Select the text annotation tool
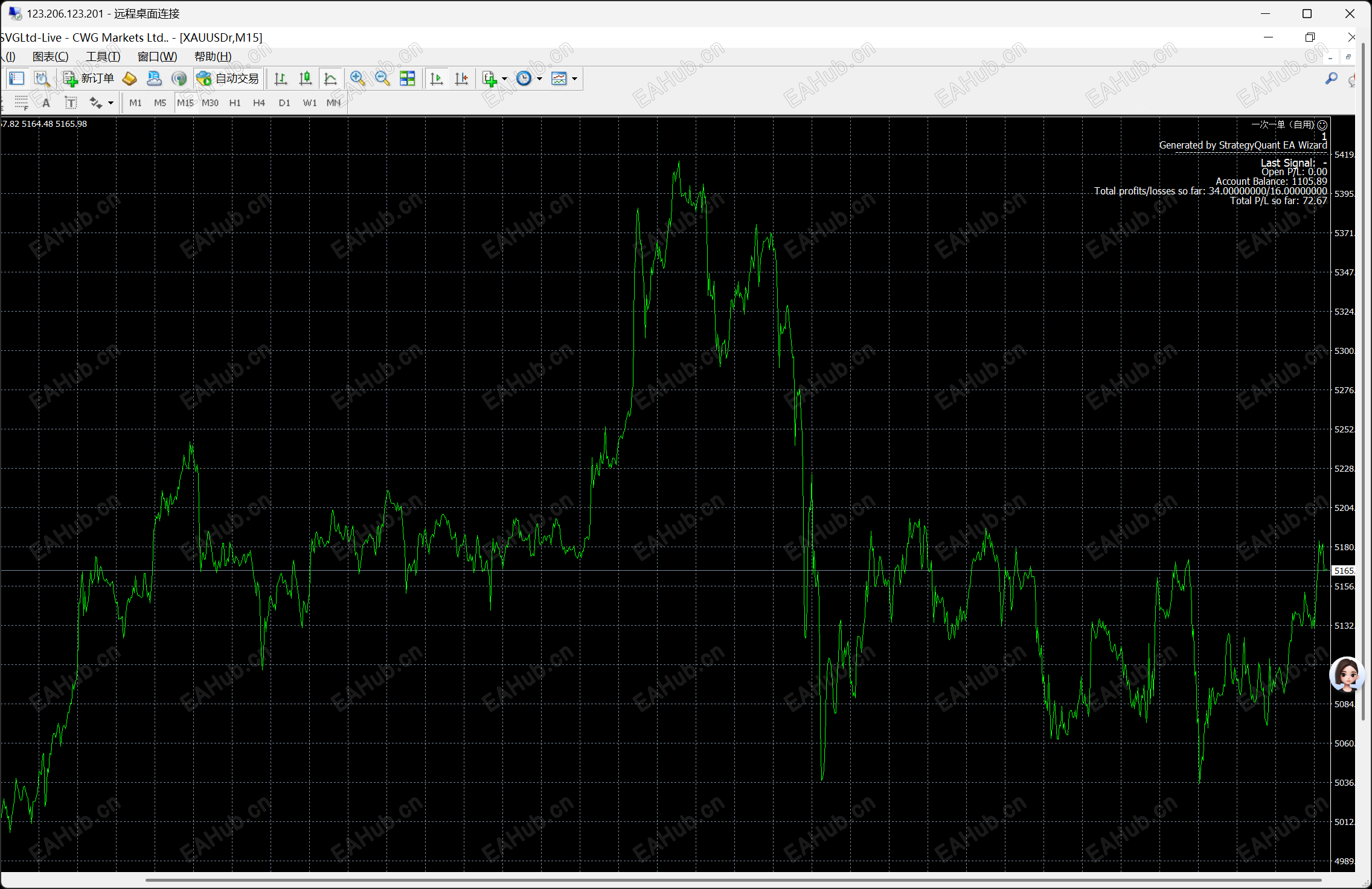1372x889 pixels. click(x=71, y=103)
